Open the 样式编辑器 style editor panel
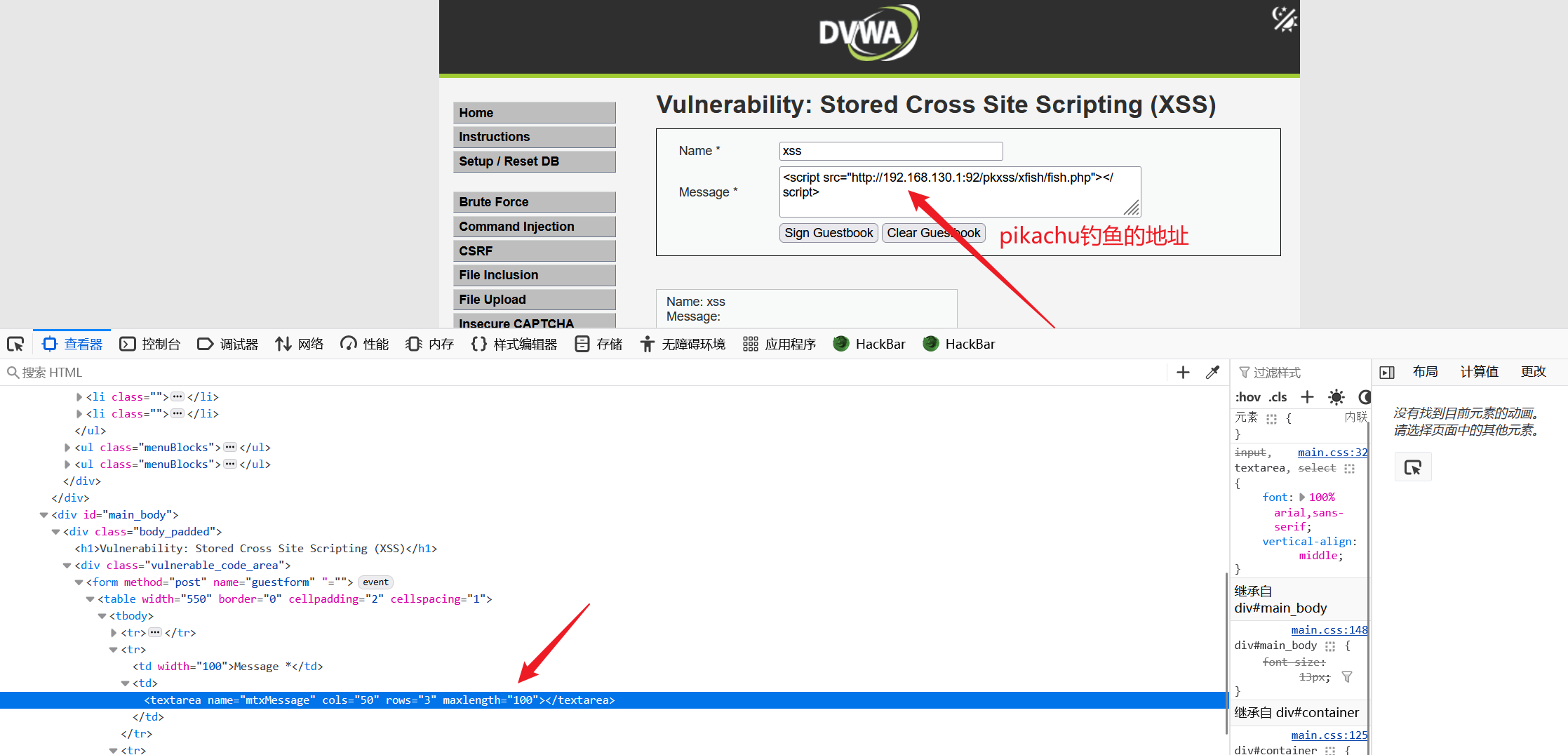 (514, 344)
